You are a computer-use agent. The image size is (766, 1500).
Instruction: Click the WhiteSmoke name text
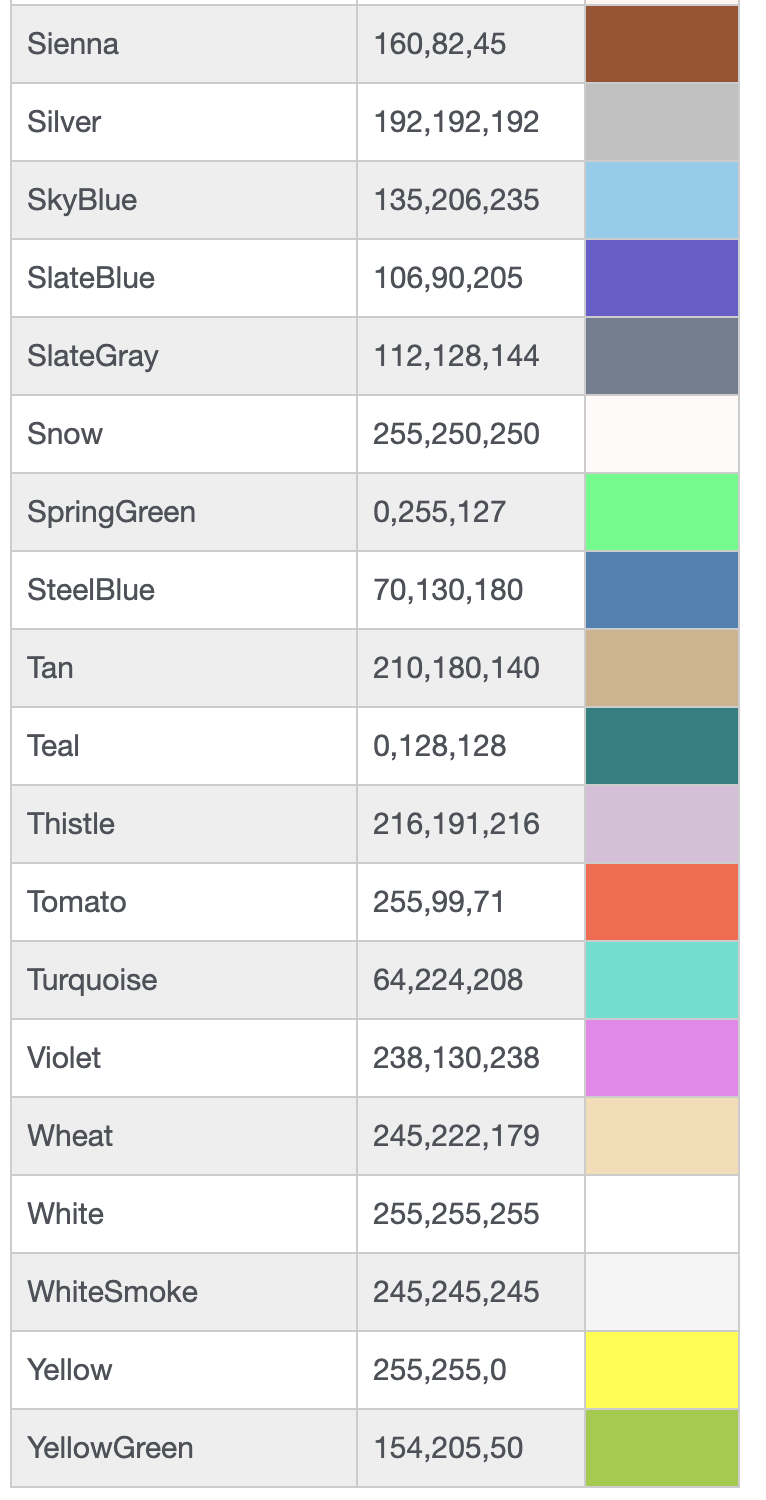[112, 1292]
